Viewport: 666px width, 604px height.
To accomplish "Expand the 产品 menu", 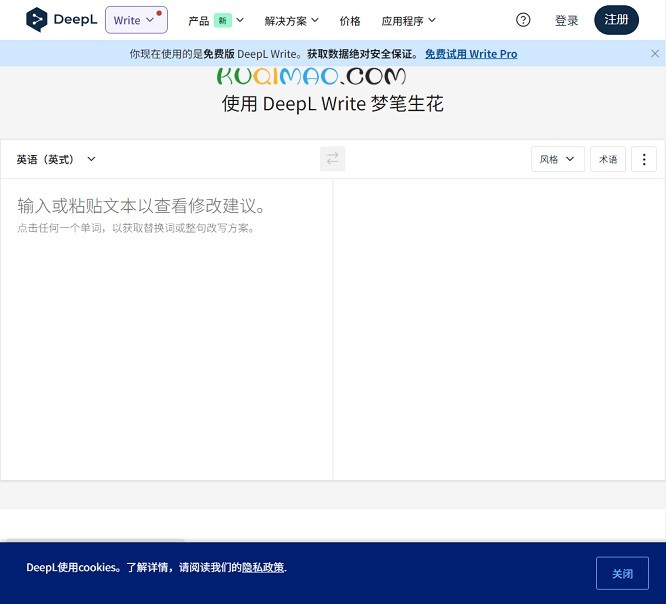I will point(216,20).
